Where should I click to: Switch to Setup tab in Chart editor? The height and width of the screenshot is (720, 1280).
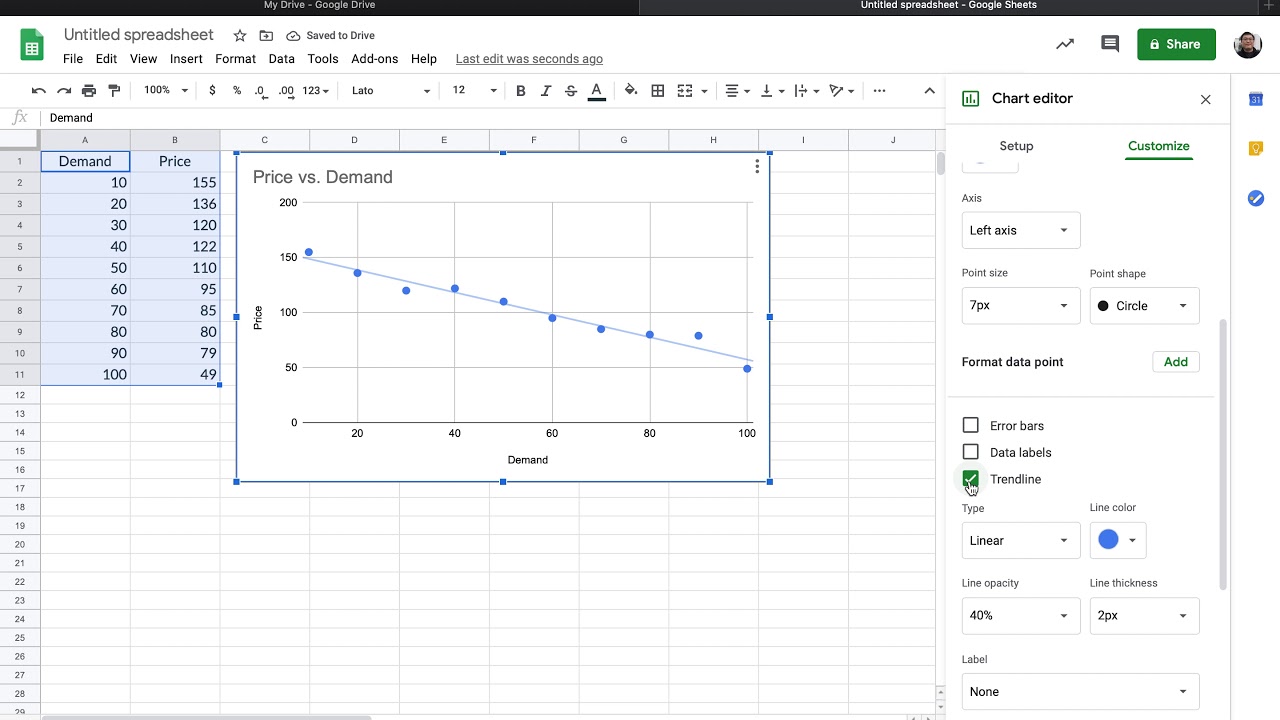1016,146
